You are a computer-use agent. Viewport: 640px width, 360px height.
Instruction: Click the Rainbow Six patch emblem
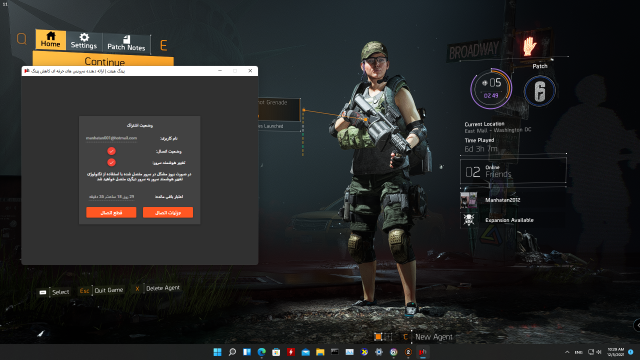coord(540,91)
